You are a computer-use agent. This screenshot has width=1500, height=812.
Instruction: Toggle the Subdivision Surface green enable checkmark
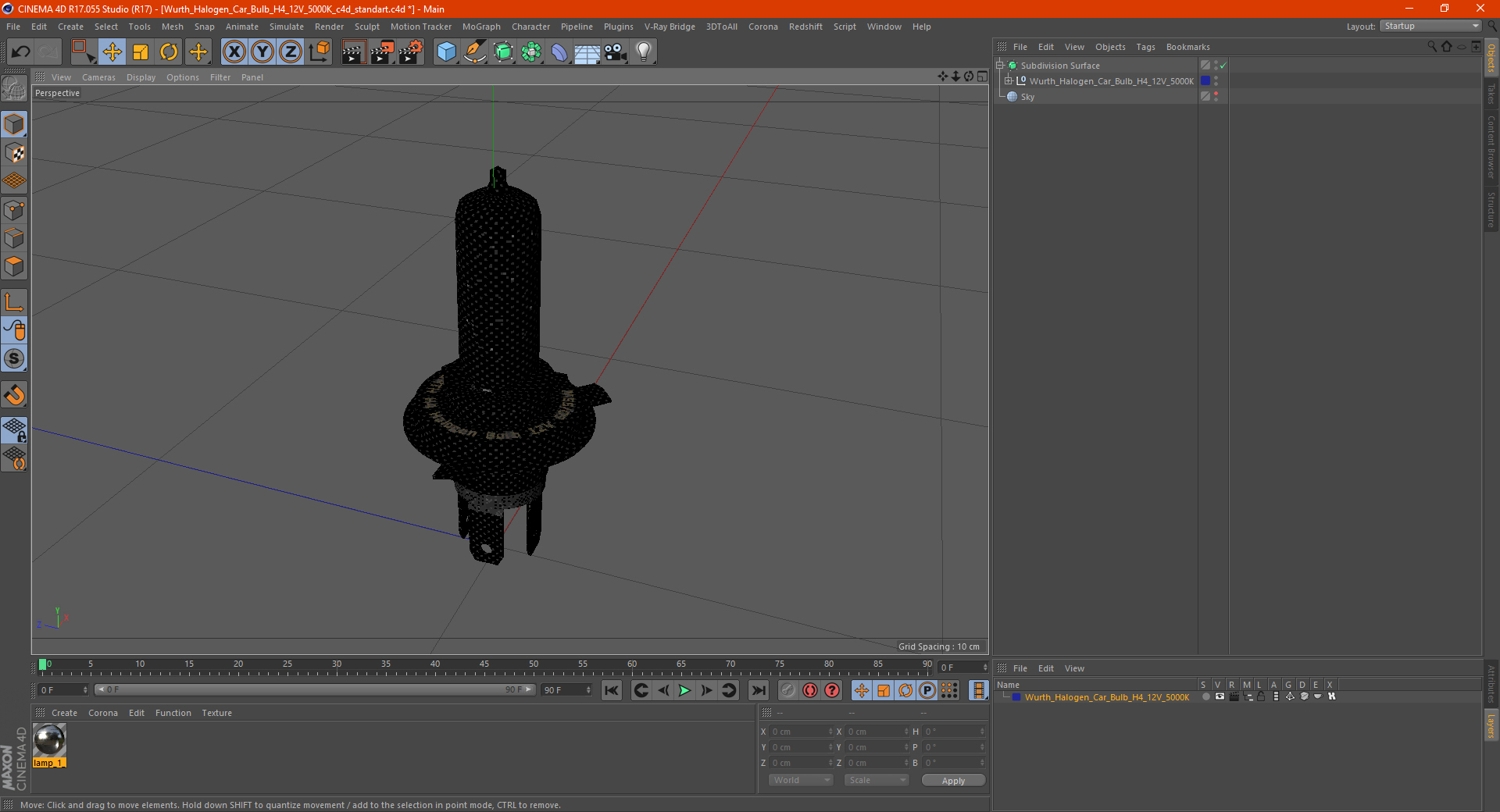pyautogui.click(x=1223, y=66)
